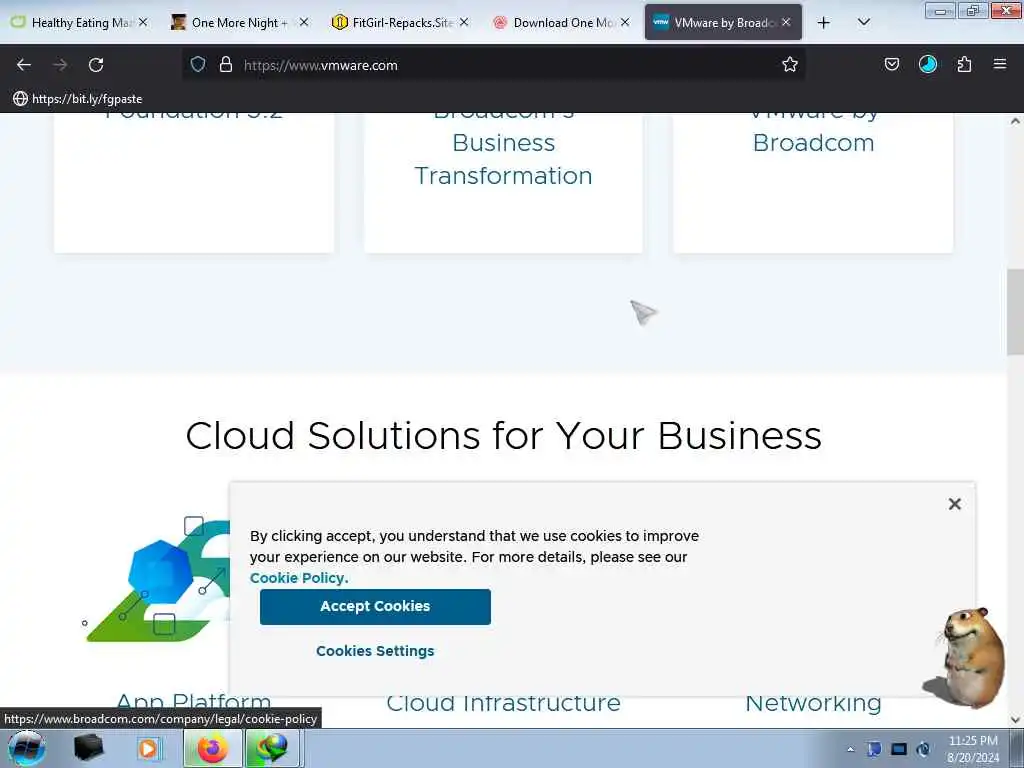This screenshot has height=768, width=1024.
Task: Follow the Cookie Policy link
Action: point(298,578)
